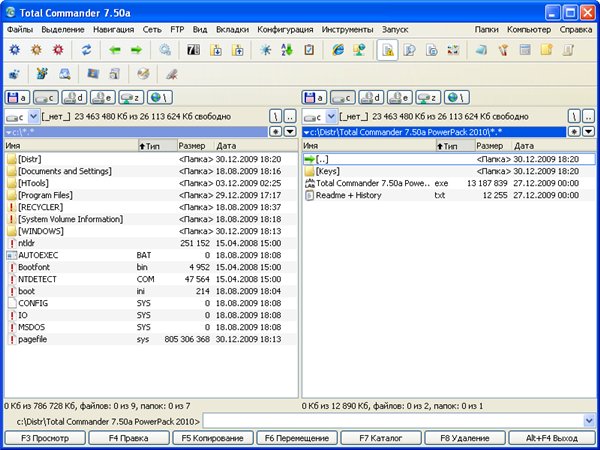Click the yellow sticky note toolbar icon
The width and height of the screenshot is (600, 450).
(x=547, y=50)
